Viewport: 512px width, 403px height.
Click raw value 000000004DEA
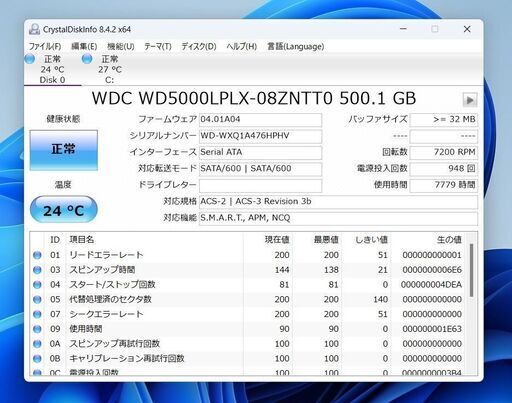click(x=431, y=285)
